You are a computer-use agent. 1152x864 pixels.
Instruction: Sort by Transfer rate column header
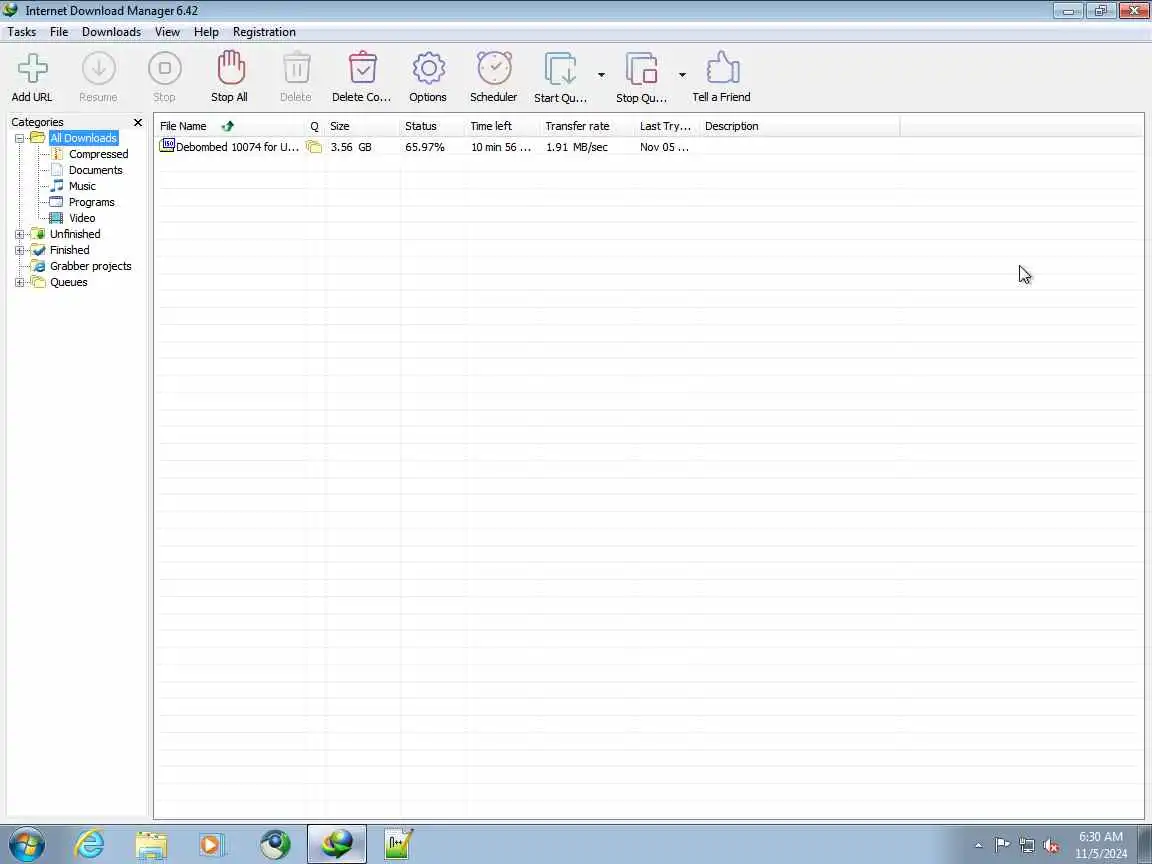587,126
